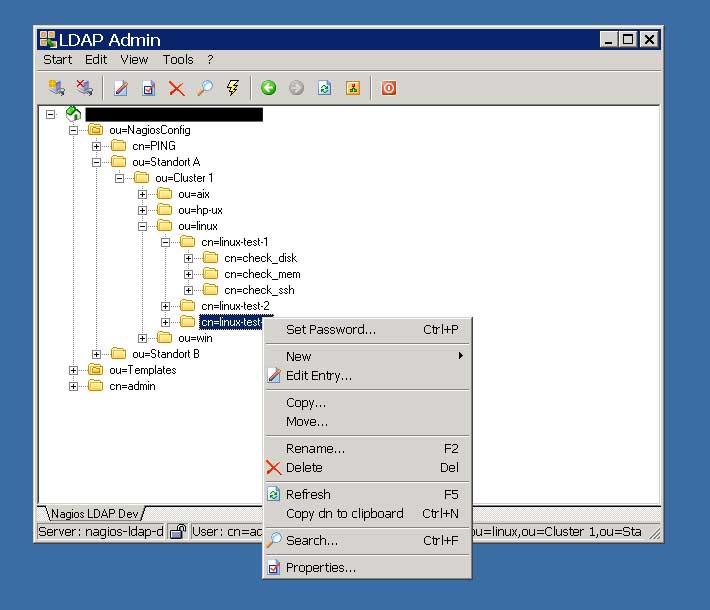
Task: Click the window resize grip corner
Action: coord(655,533)
